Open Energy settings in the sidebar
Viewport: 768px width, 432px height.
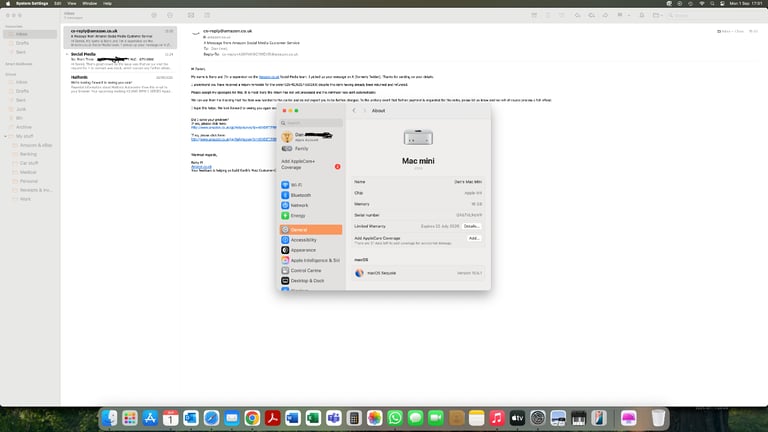pos(311,216)
